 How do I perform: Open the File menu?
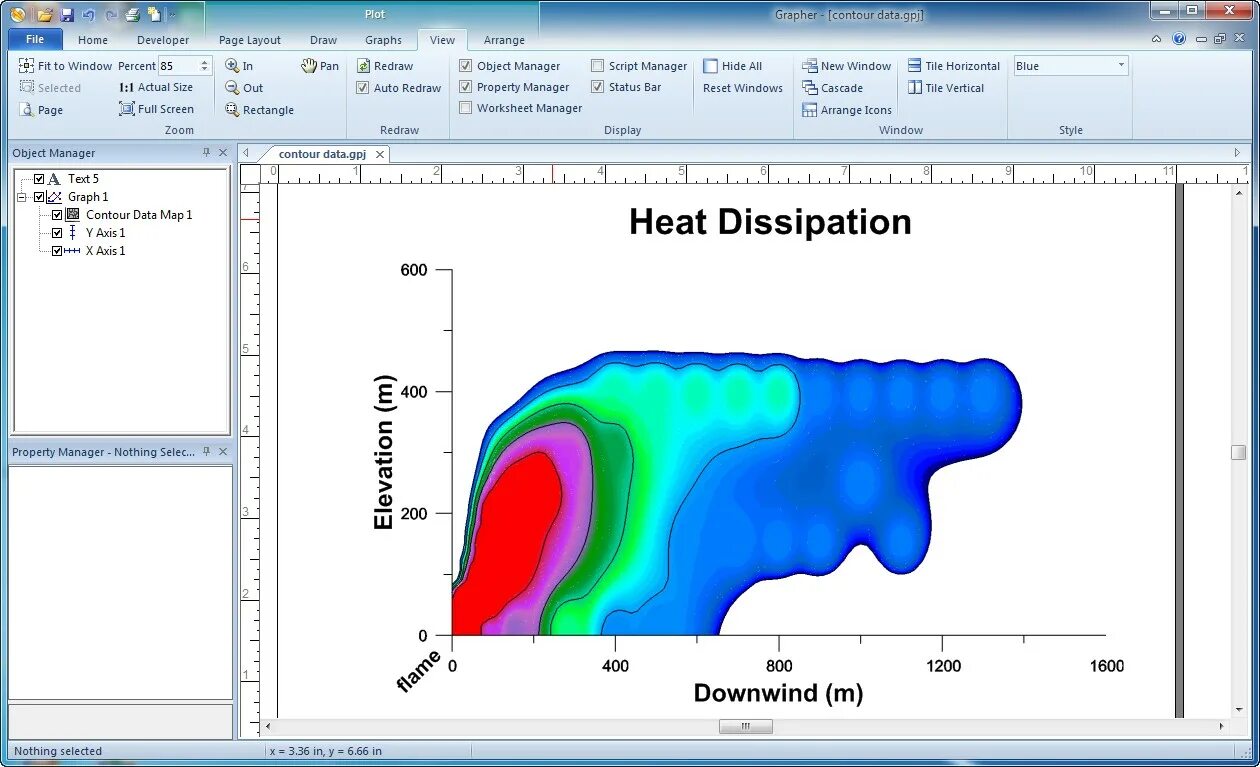click(35, 40)
